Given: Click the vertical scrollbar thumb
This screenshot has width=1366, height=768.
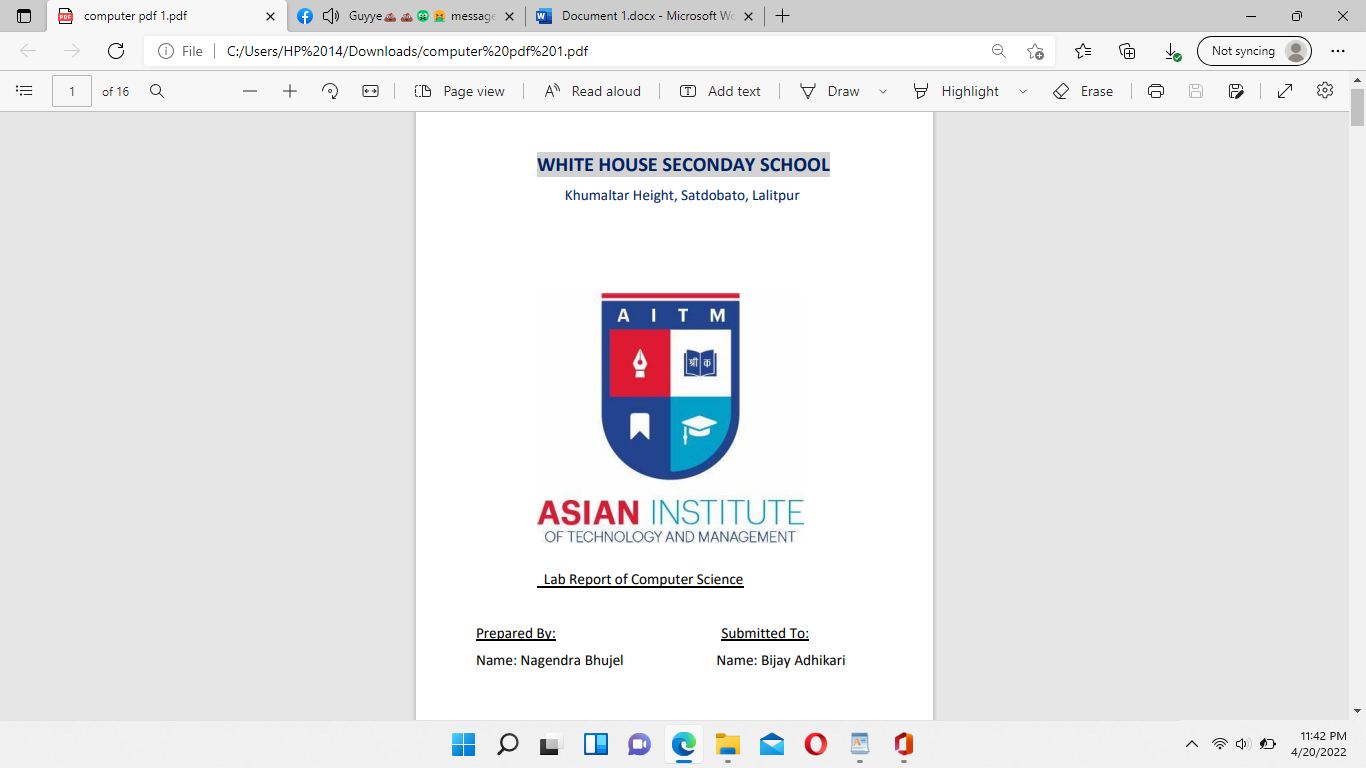Looking at the screenshot, I should pyautogui.click(x=1357, y=108).
